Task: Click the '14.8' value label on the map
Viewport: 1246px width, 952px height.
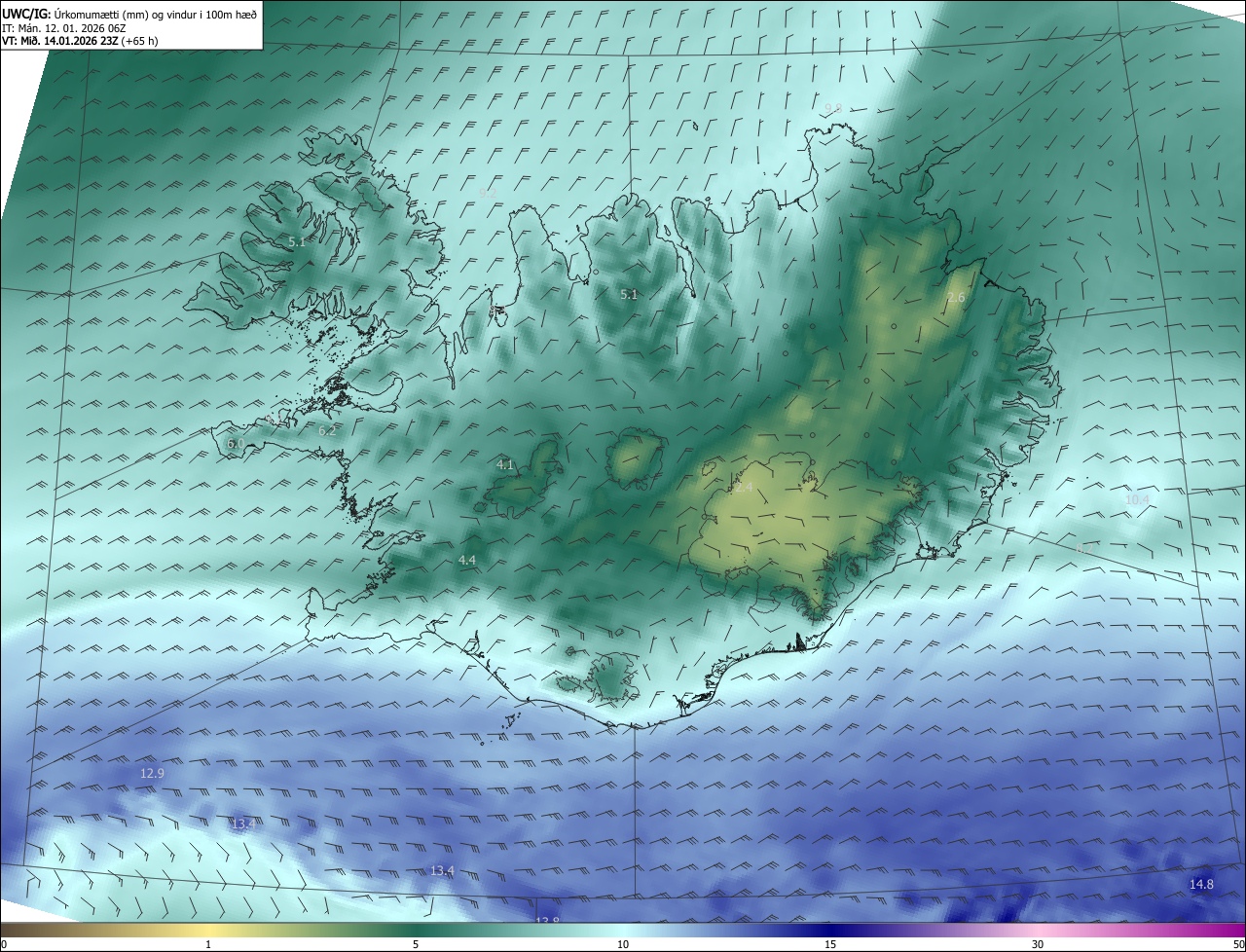Action: (x=1201, y=884)
